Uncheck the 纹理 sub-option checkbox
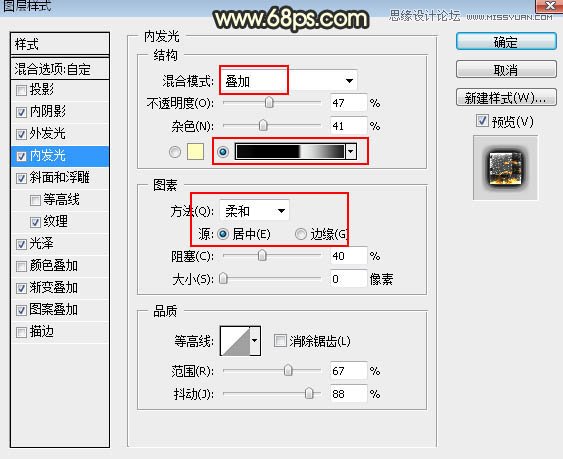Screen dimensions: 563x459 click(35, 222)
